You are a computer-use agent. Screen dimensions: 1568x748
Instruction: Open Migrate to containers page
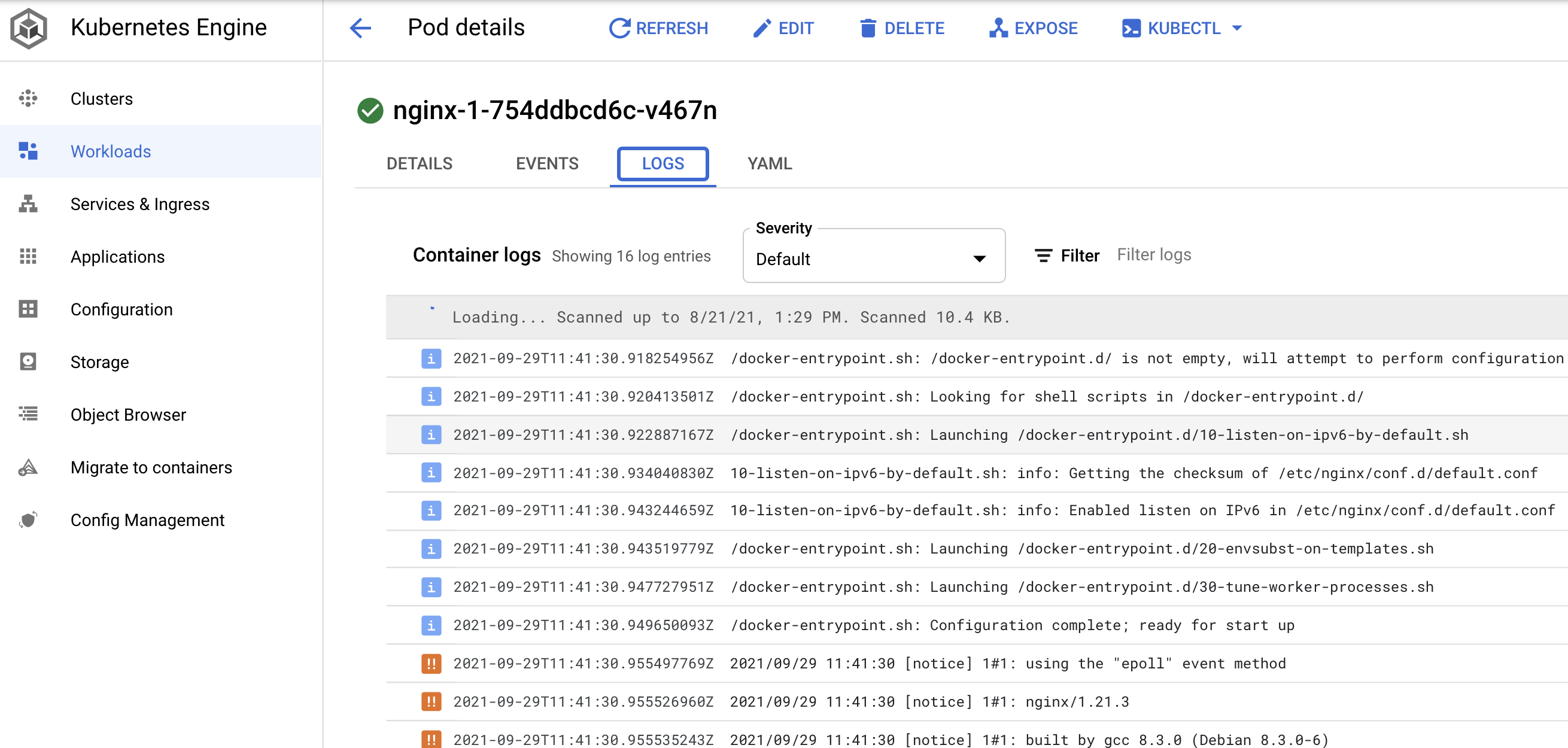tap(151, 467)
